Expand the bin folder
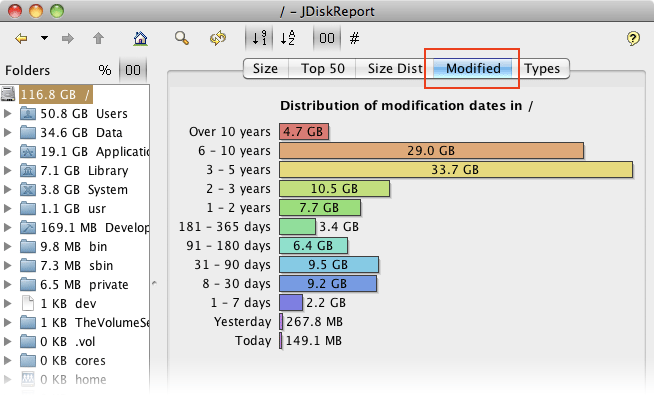The height and width of the screenshot is (401, 654). click(7, 247)
